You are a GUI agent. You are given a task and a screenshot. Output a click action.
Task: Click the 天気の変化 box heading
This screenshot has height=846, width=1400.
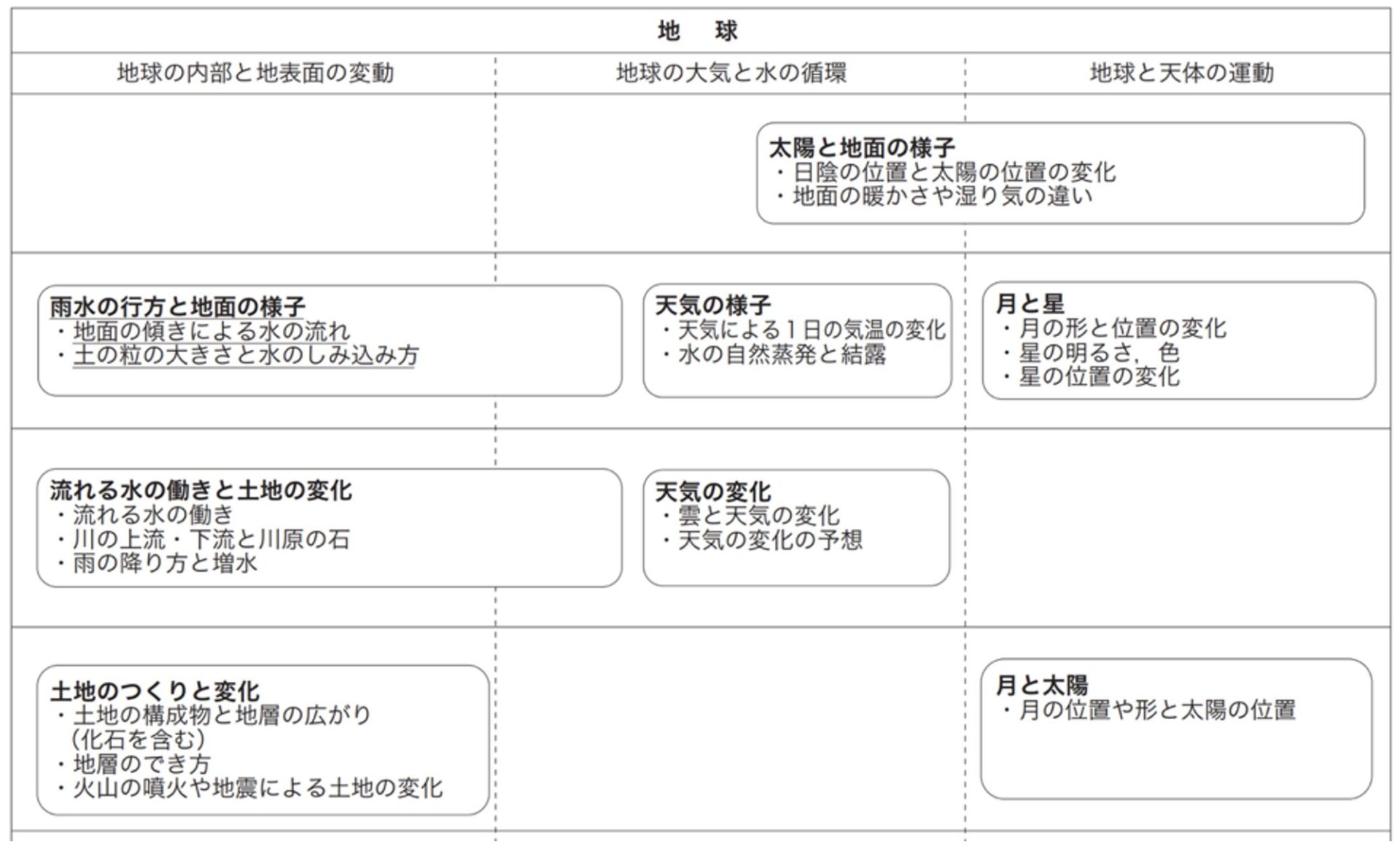[712, 492]
